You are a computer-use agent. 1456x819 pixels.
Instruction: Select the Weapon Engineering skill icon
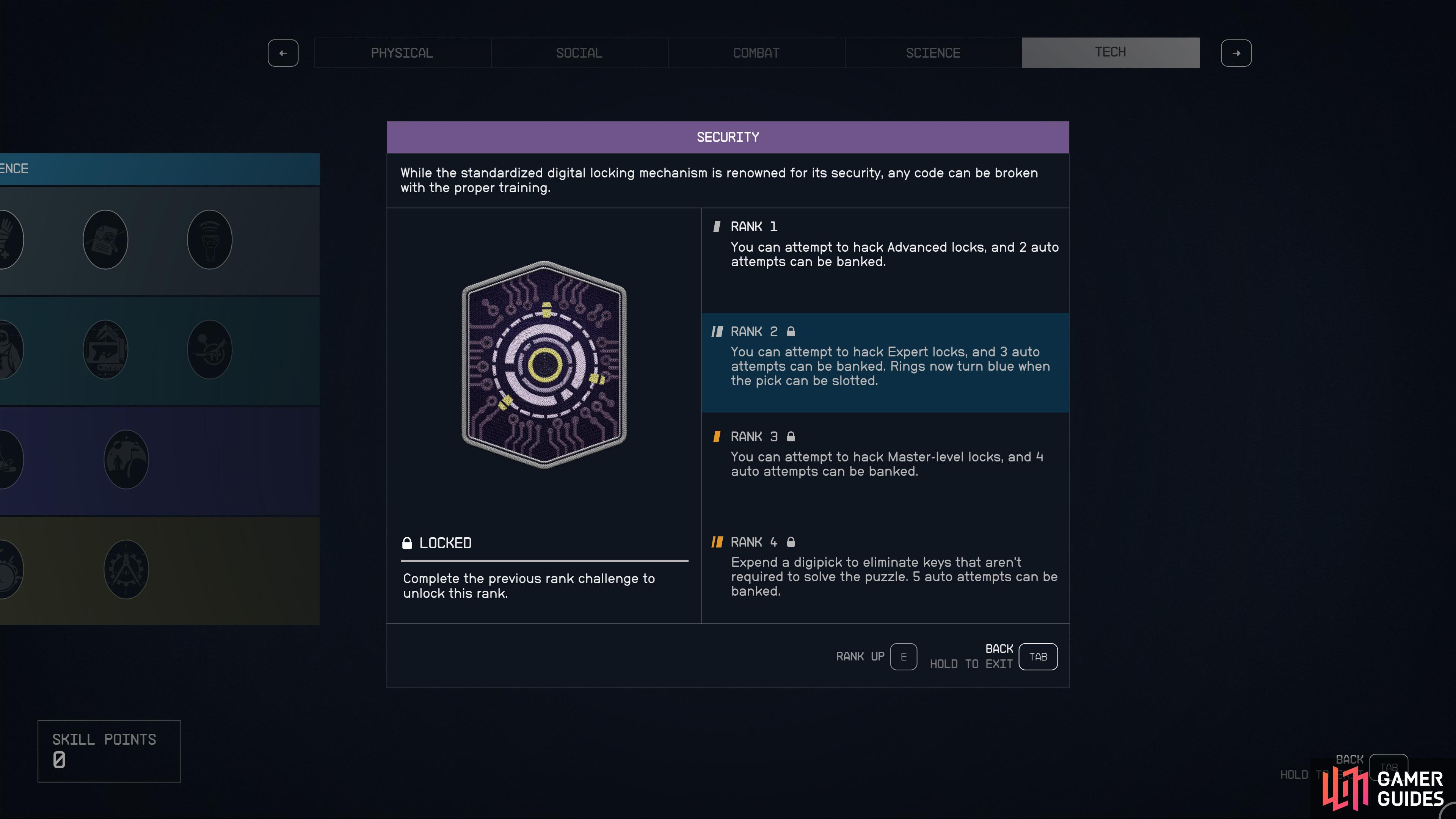(105, 349)
